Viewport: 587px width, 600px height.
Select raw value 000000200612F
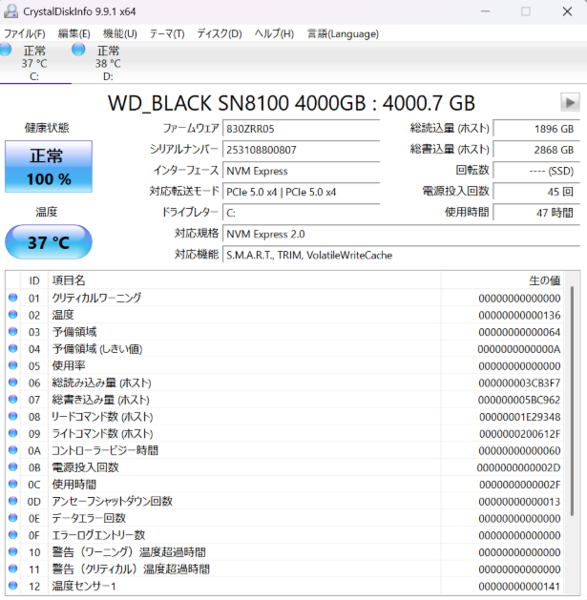pyautogui.click(x=520, y=434)
